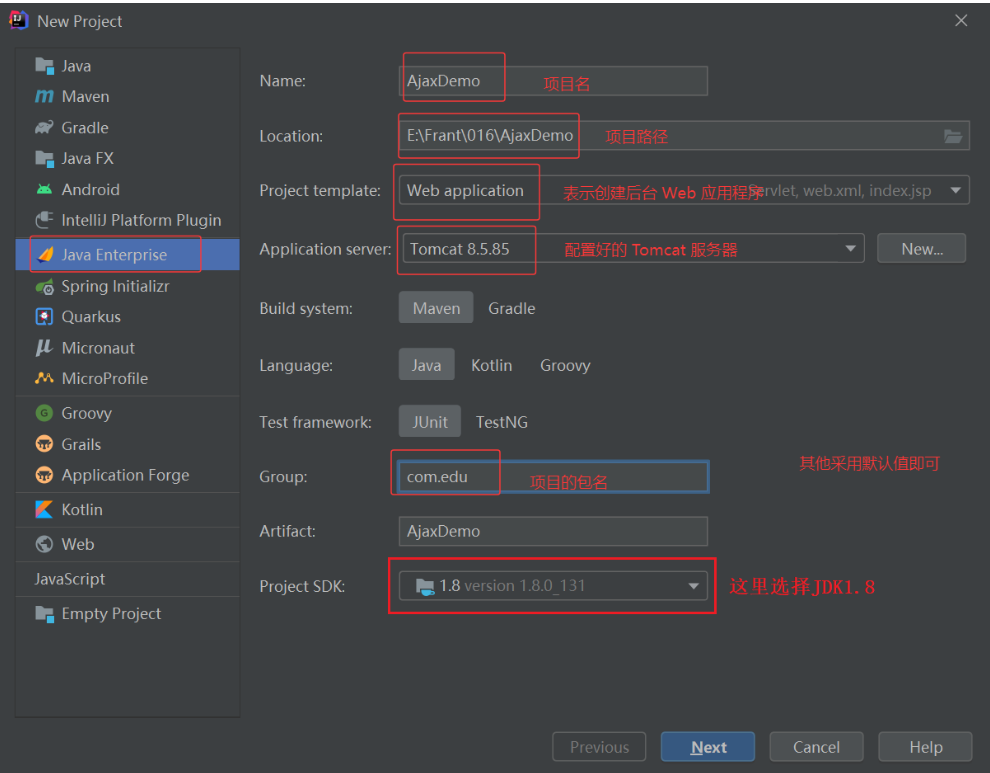The height and width of the screenshot is (773, 990).
Task: Close the New Project dialog
Action: click(x=961, y=21)
